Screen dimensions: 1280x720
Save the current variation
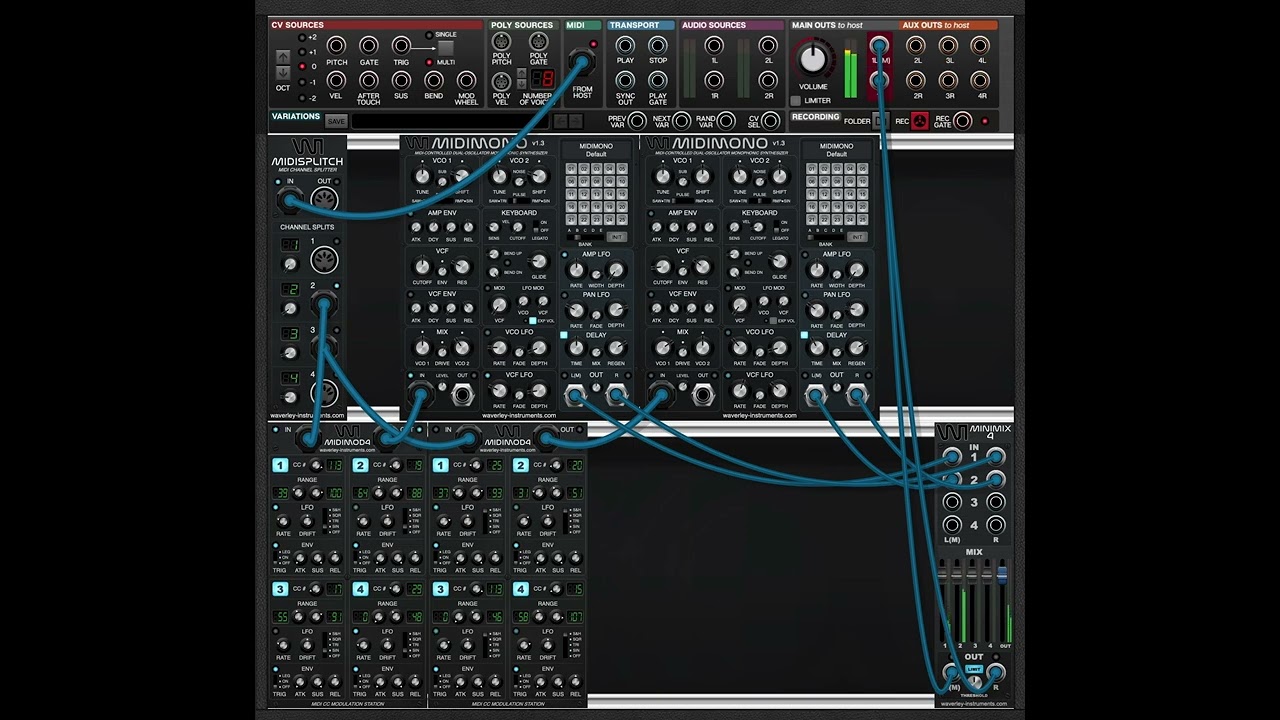pos(336,121)
